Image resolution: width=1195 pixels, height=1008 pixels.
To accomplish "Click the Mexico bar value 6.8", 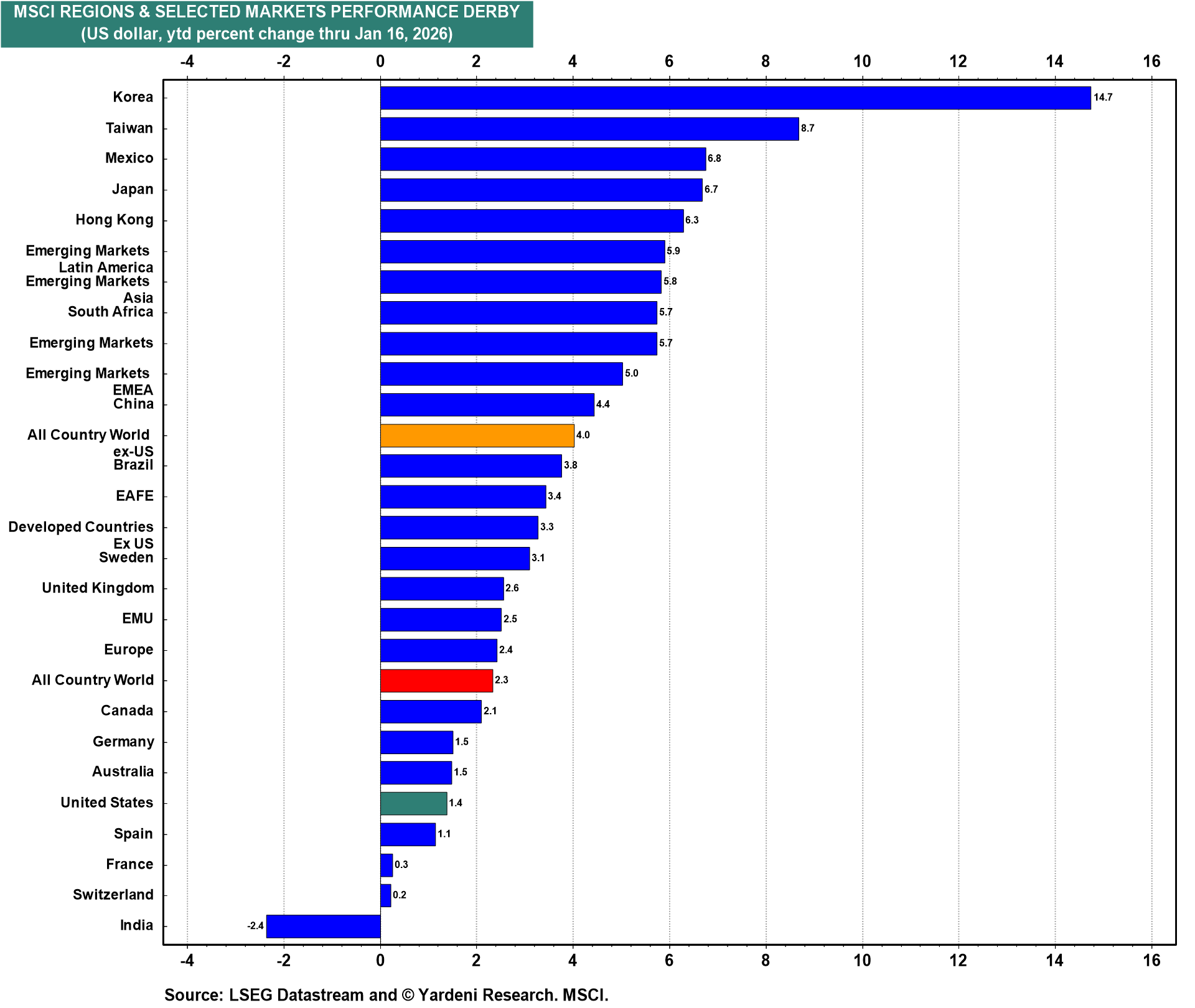I will pos(714,159).
